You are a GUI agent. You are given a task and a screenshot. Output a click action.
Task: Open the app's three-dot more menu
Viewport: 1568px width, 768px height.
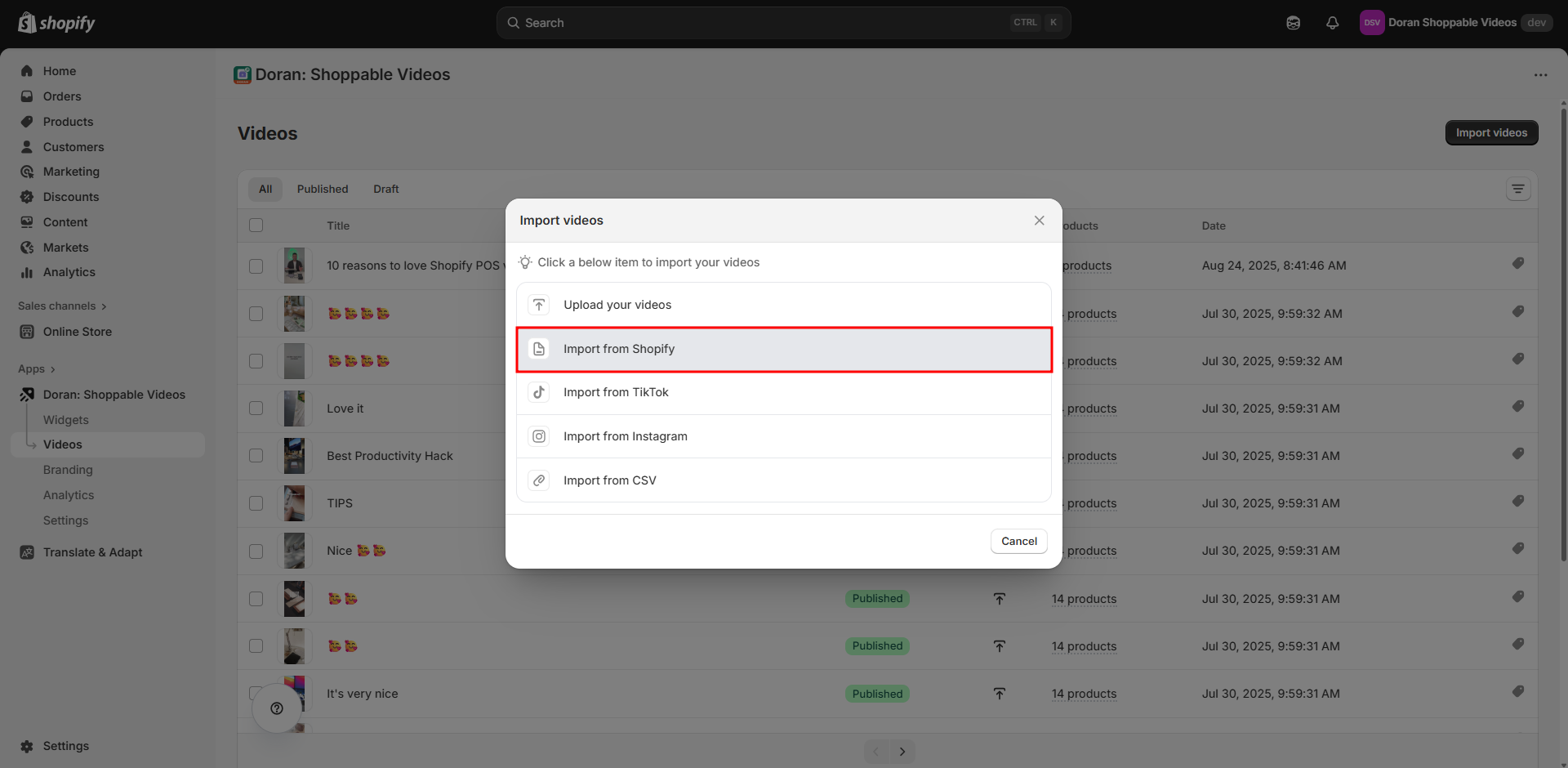1540,75
